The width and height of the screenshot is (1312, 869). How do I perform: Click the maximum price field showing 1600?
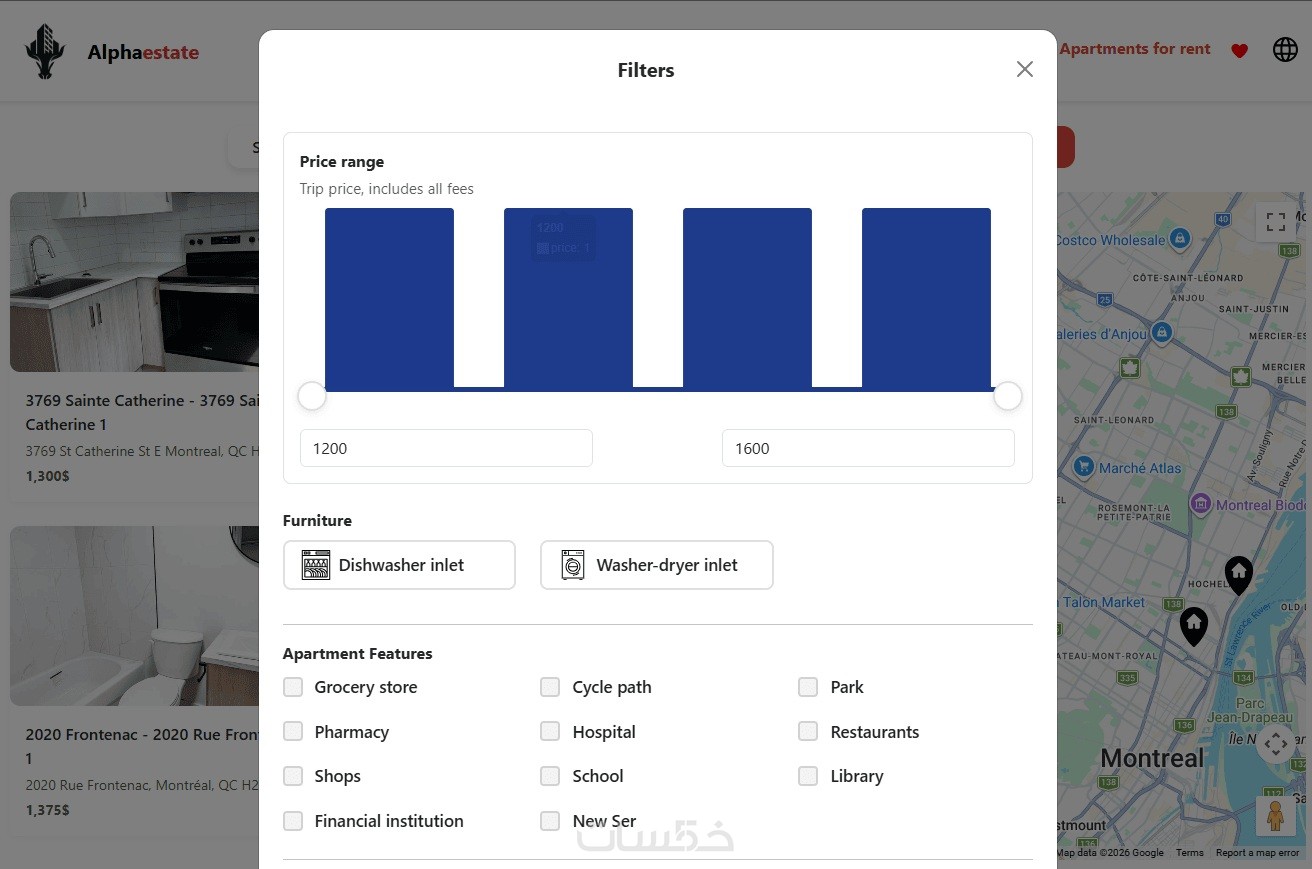click(868, 448)
